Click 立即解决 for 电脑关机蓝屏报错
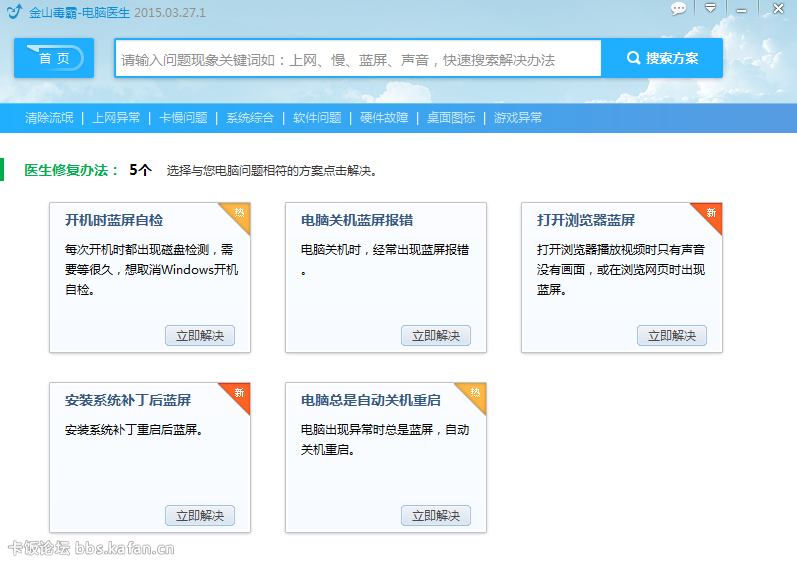Viewport: 797px width, 564px height. pyautogui.click(x=436, y=335)
